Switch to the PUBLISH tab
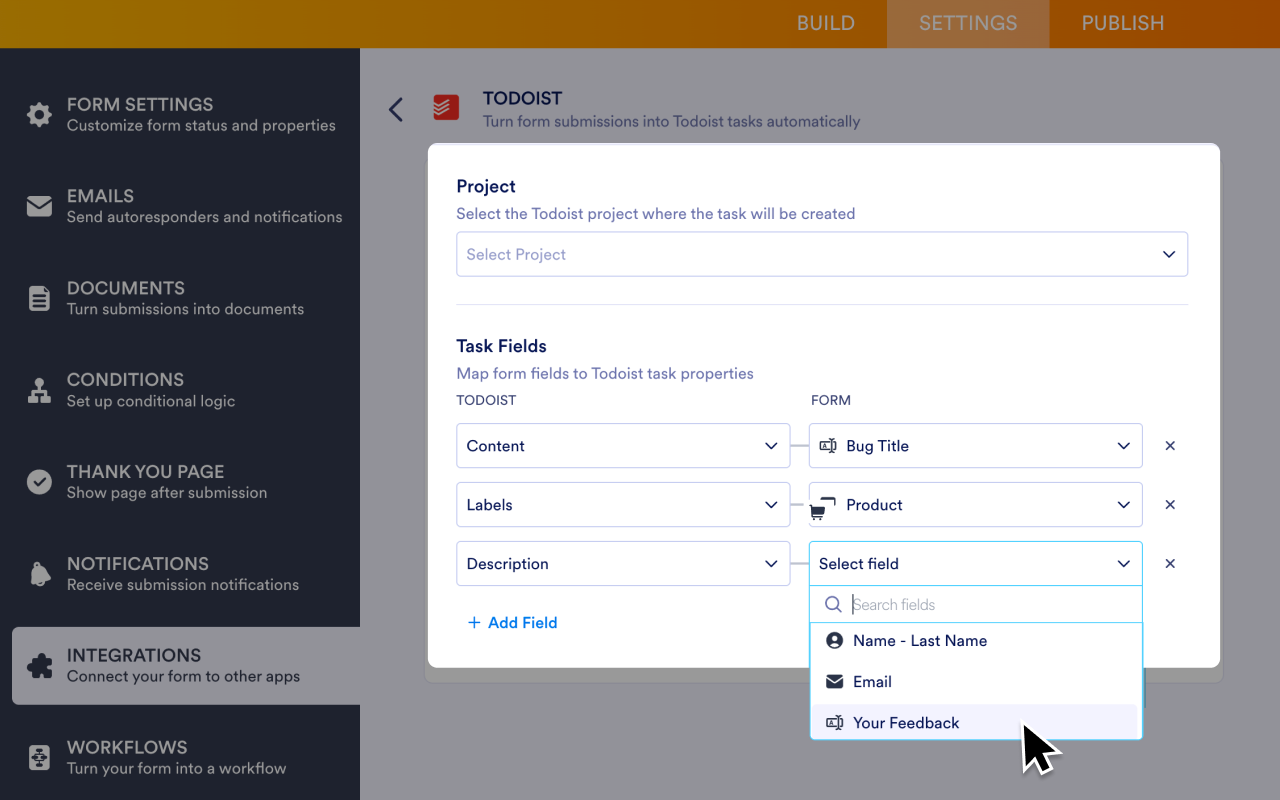Image resolution: width=1280 pixels, height=800 pixels. point(1122,23)
